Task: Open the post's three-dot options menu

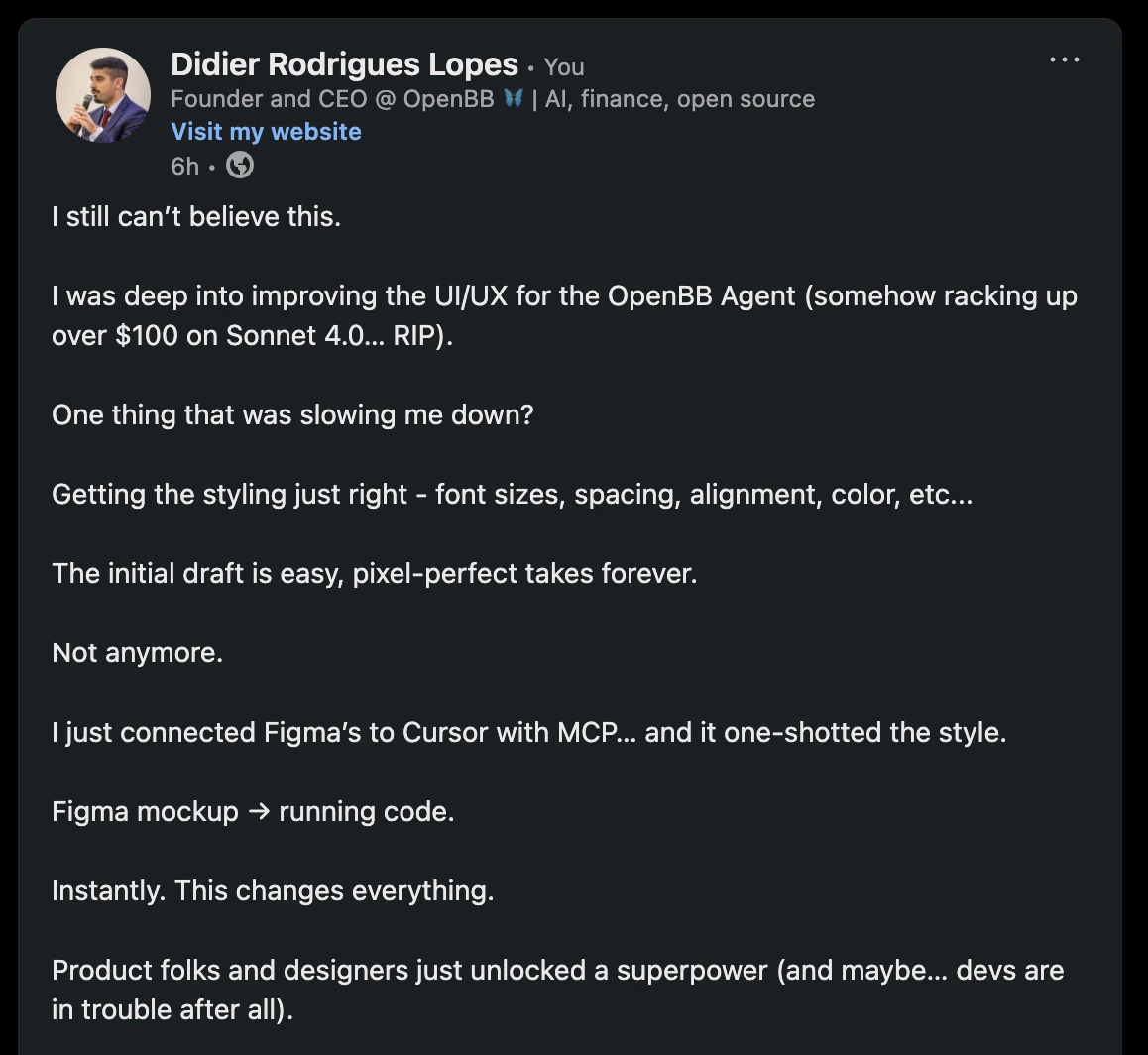Action: 1064,60
